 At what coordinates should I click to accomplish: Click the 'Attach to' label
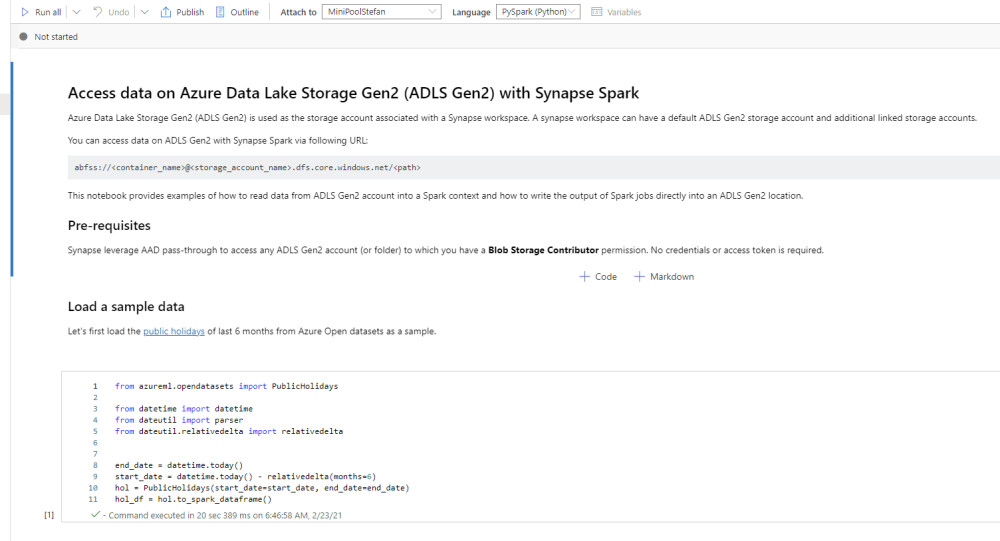[298, 12]
